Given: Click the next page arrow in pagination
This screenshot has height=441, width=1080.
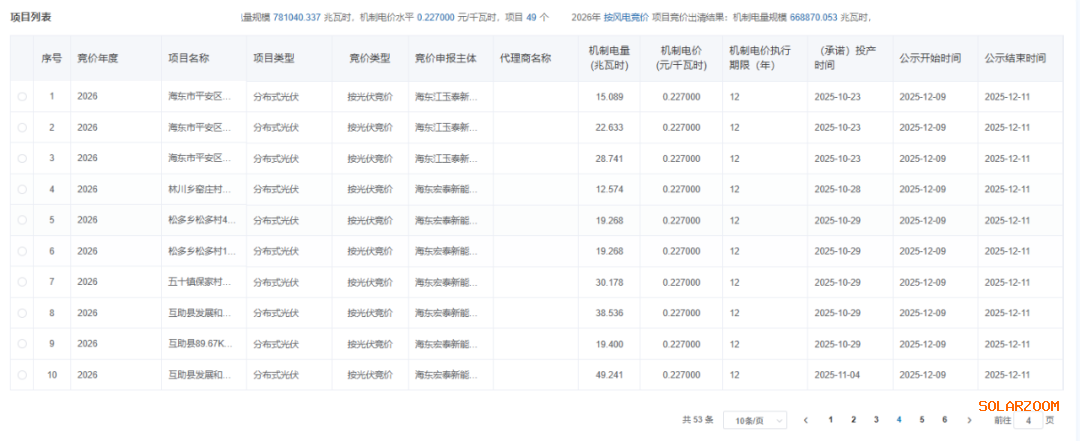Looking at the screenshot, I should 969,420.
